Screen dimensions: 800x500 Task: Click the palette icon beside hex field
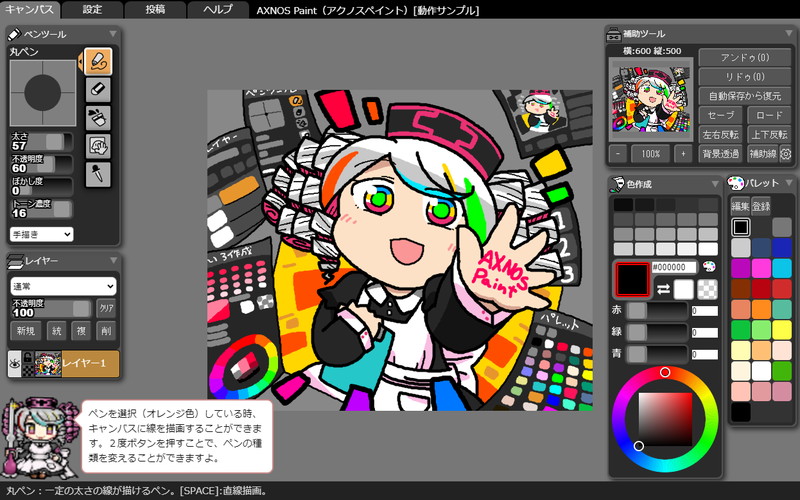(x=709, y=266)
